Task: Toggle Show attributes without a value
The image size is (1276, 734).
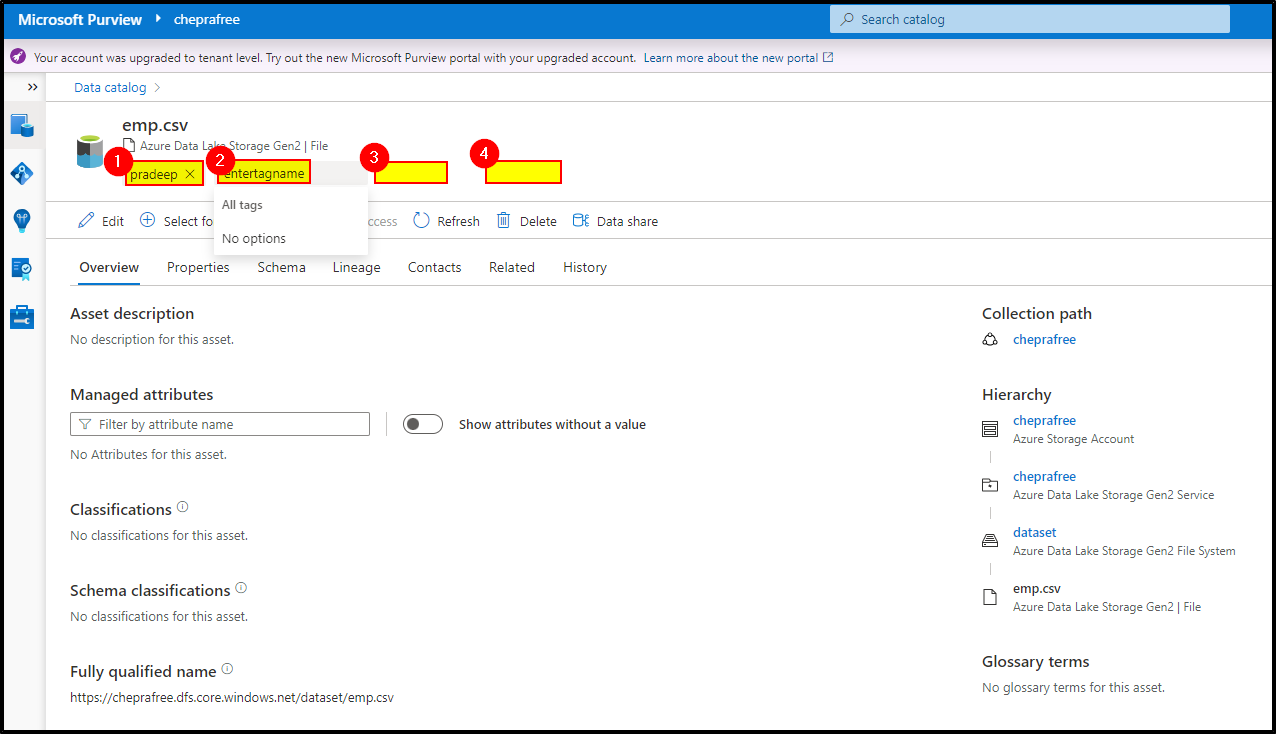Action: pos(422,423)
